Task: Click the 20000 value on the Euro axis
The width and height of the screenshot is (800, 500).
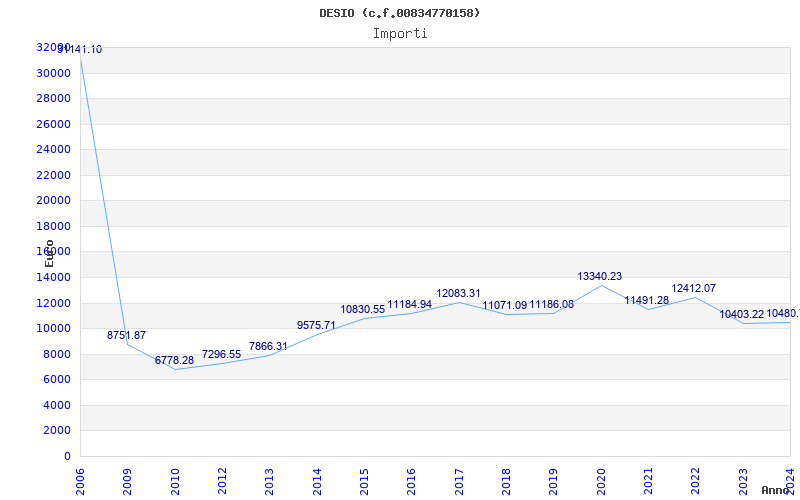Action: click(x=54, y=201)
